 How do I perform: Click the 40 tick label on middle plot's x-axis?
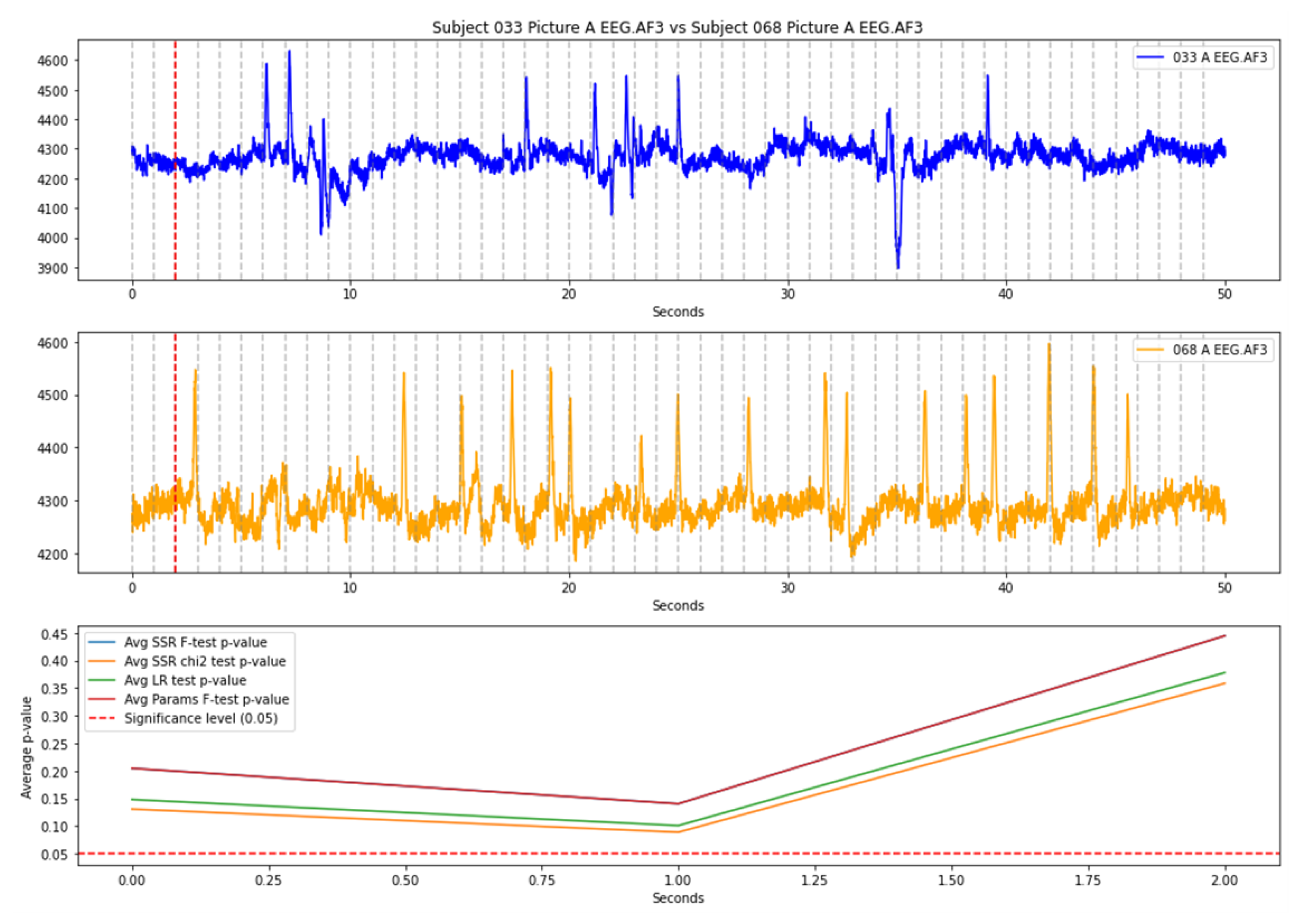pos(1005,588)
